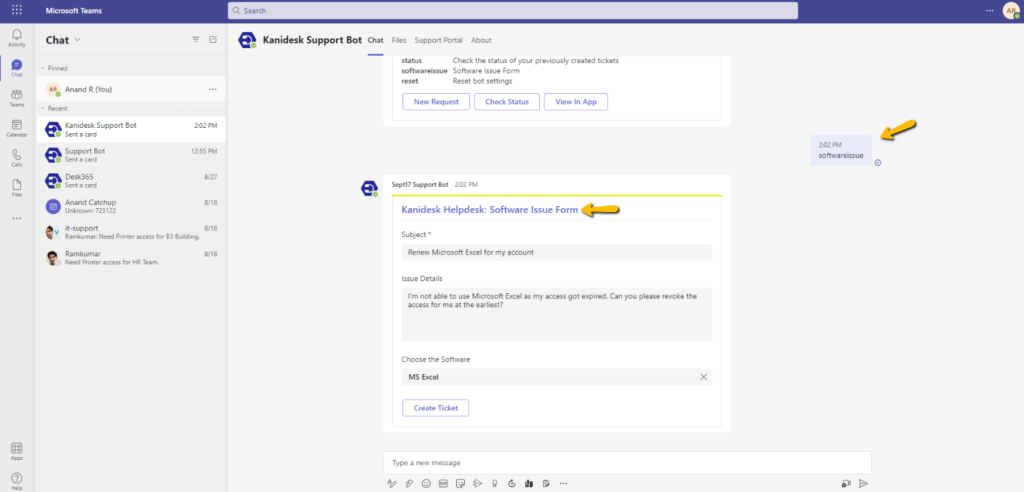1024x492 pixels.
Task: Click the Check Status button
Action: 507,102
